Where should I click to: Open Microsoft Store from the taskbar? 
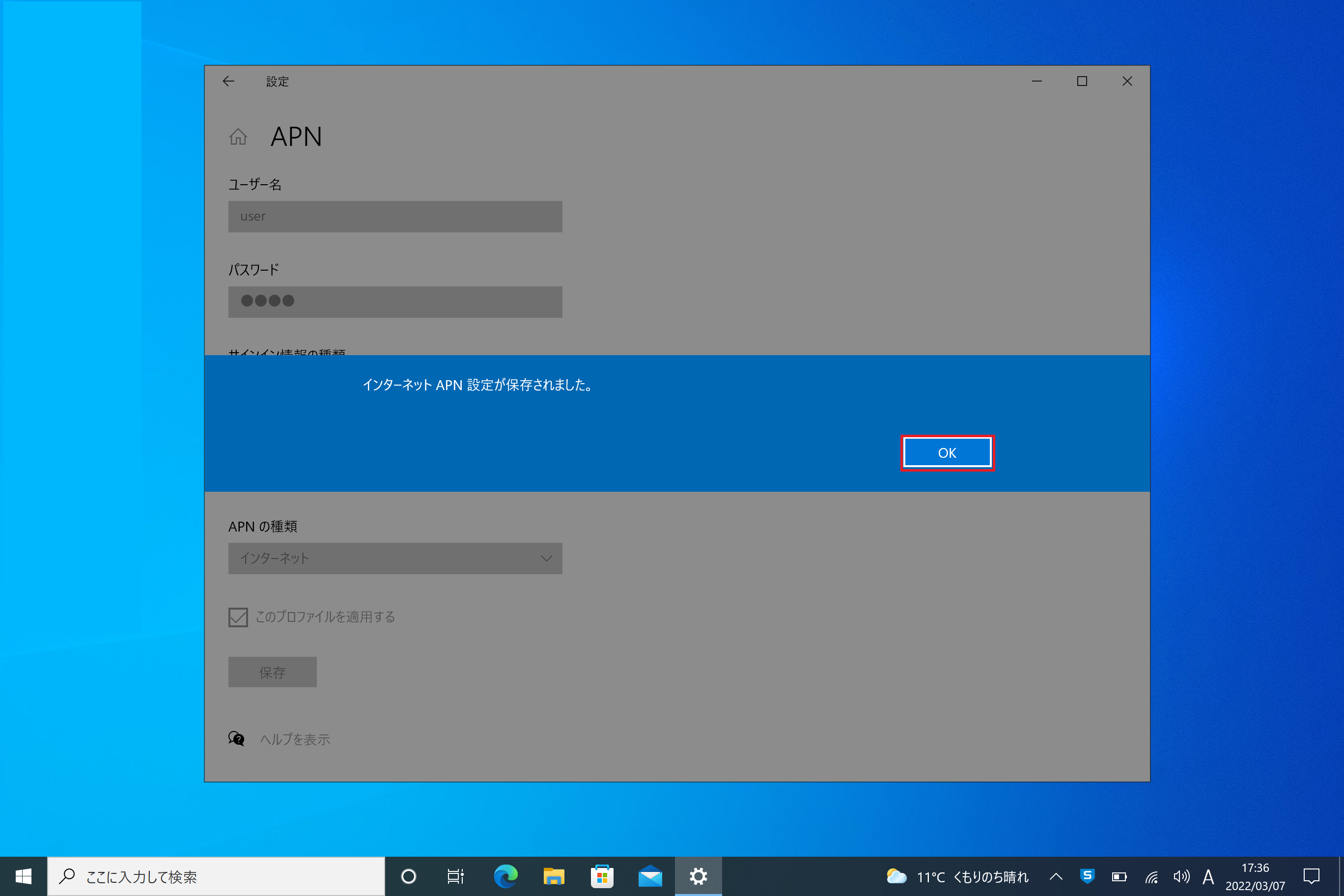602,876
